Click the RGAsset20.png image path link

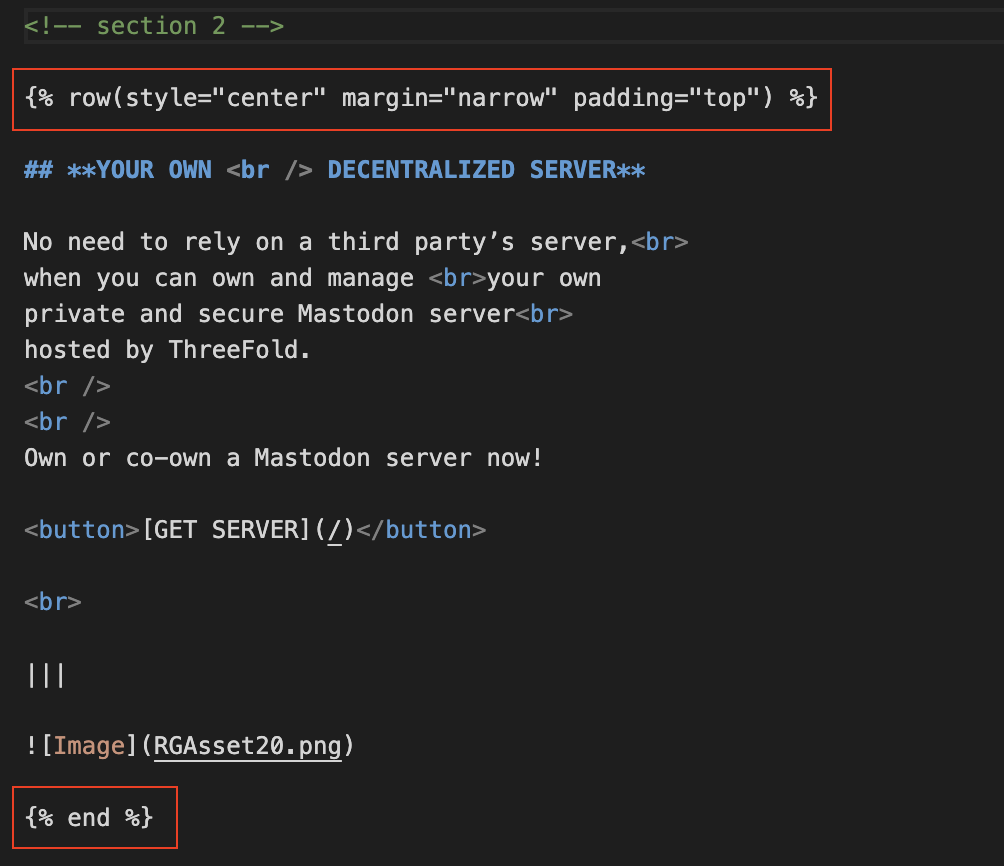[248, 746]
